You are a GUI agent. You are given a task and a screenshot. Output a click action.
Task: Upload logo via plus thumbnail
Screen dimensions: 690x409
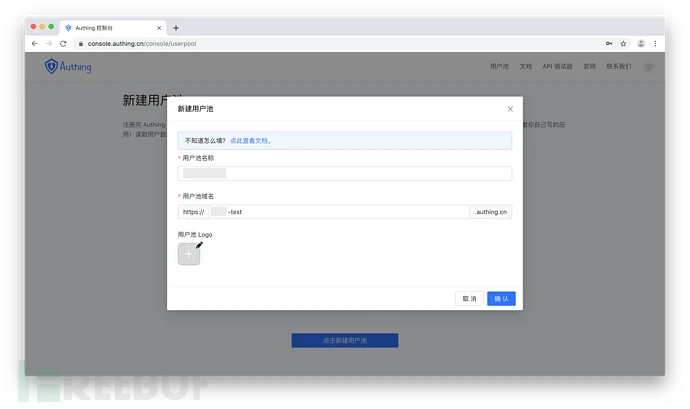click(189, 254)
